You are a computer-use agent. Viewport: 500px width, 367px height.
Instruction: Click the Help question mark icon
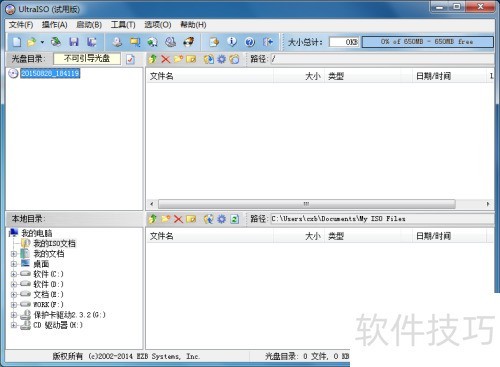[x=250, y=42]
